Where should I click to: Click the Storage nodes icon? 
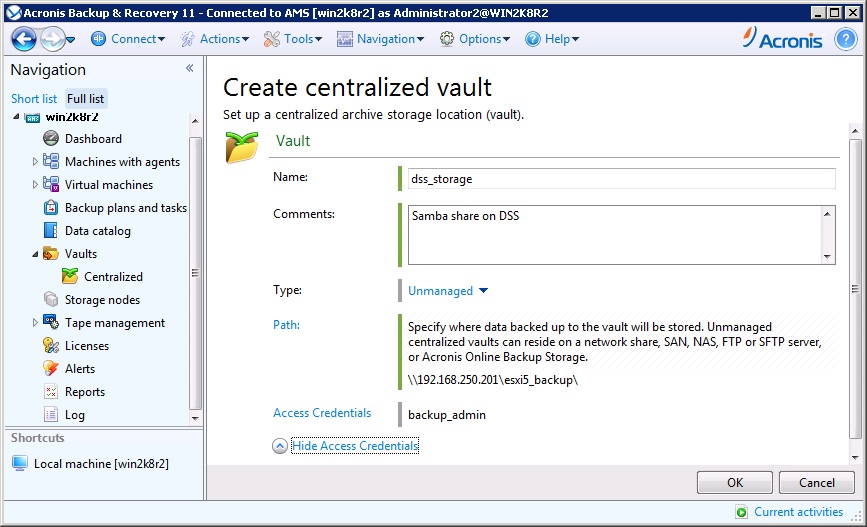pyautogui.click(x=51, y=299)
